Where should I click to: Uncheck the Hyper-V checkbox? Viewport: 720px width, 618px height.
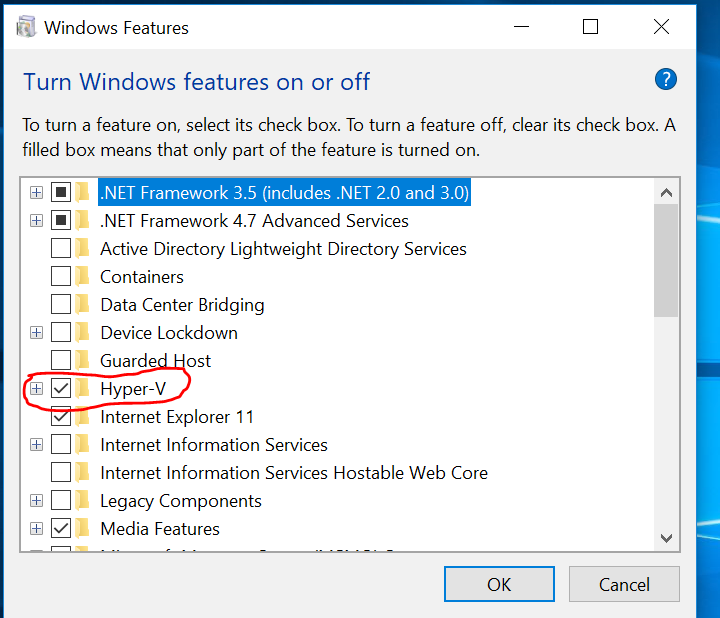(61, 388)
